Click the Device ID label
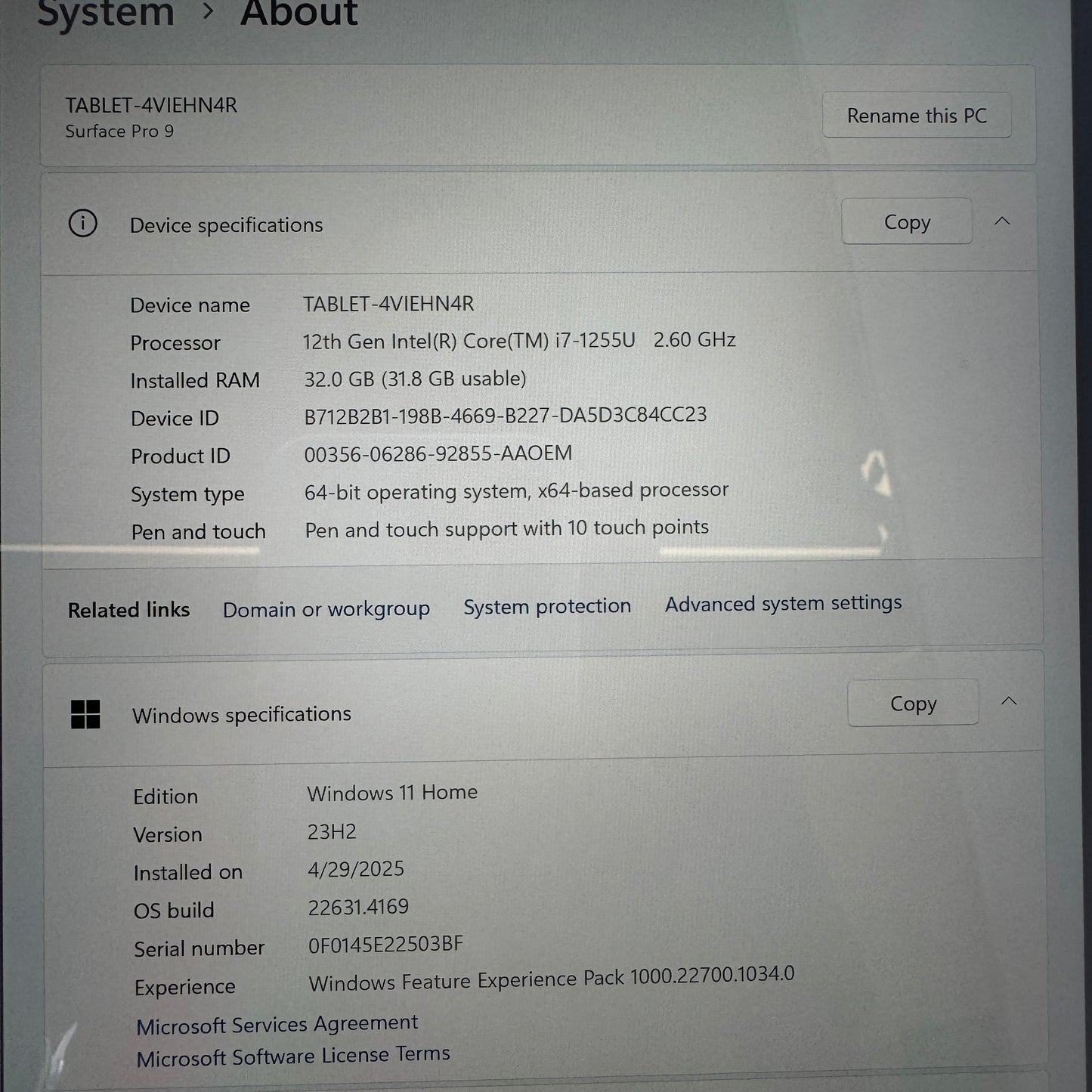This screenshot has height=1092, width=1092. click(175, 419)
